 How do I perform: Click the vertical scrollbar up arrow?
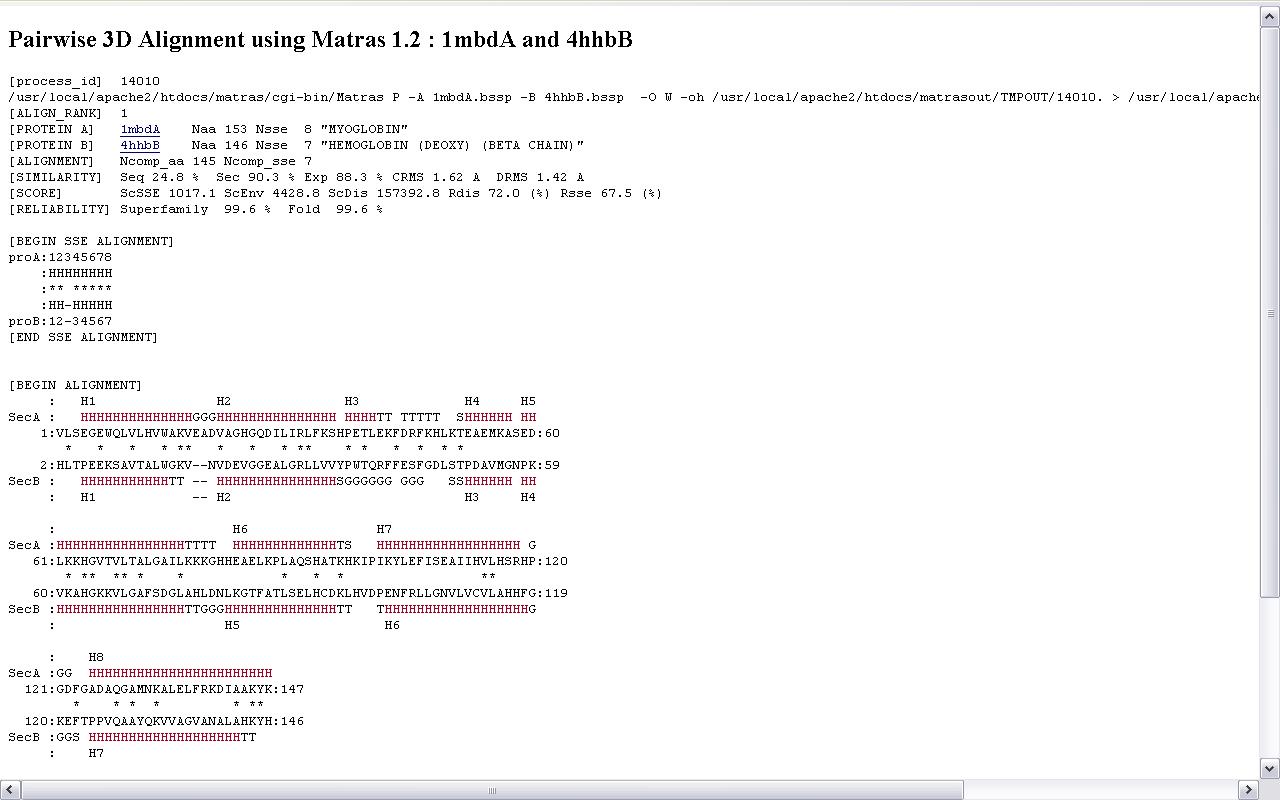[1270, 17]
